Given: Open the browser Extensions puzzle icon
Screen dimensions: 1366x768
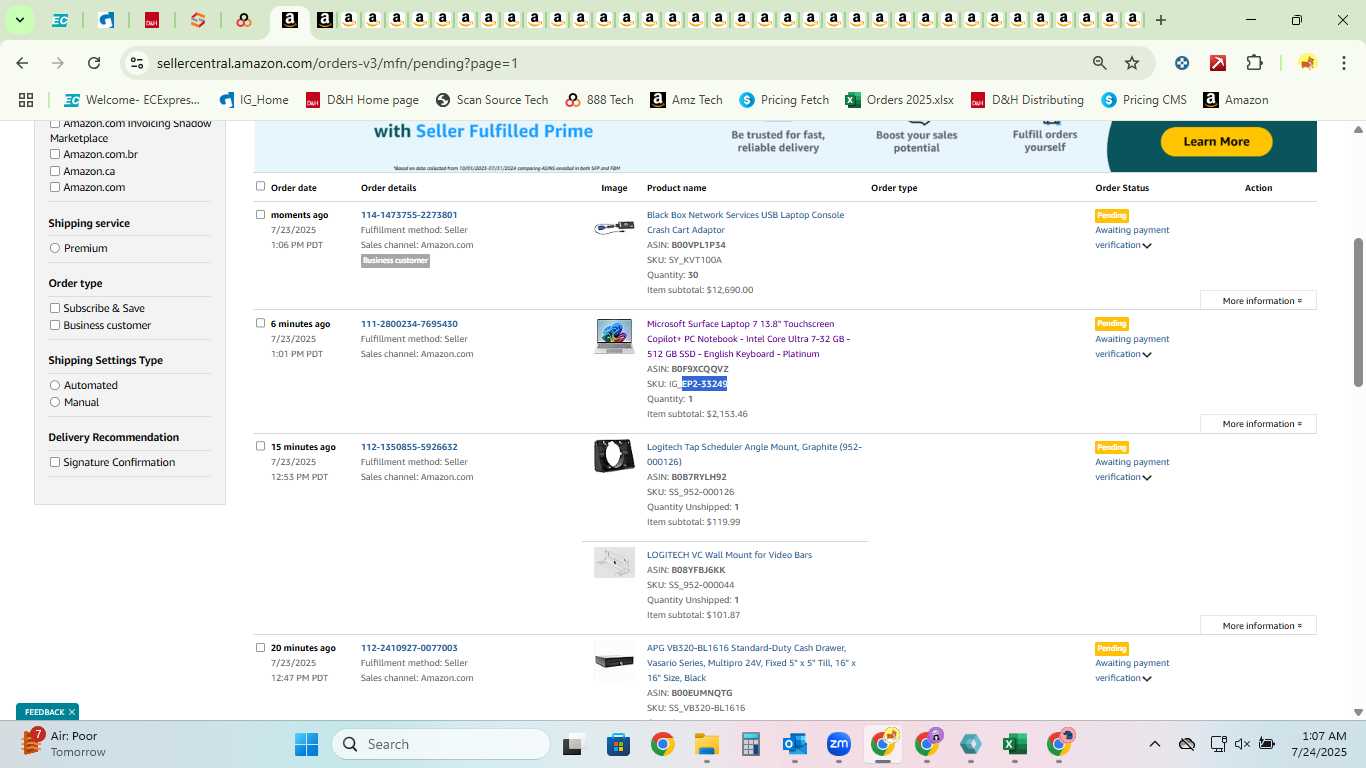Looking at the screenshot, I should pos(1255,63).
